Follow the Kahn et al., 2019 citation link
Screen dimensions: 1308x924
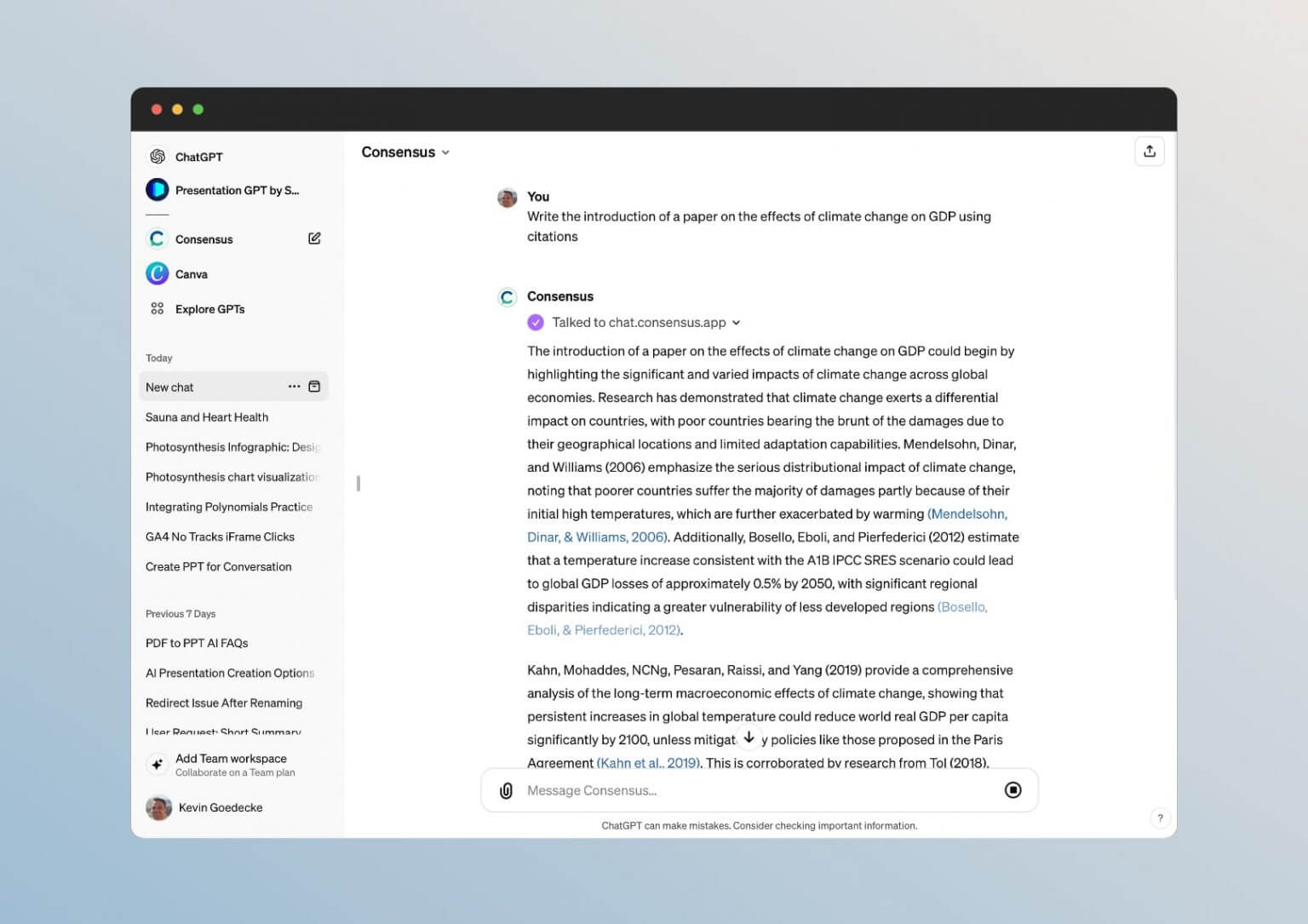648,763
